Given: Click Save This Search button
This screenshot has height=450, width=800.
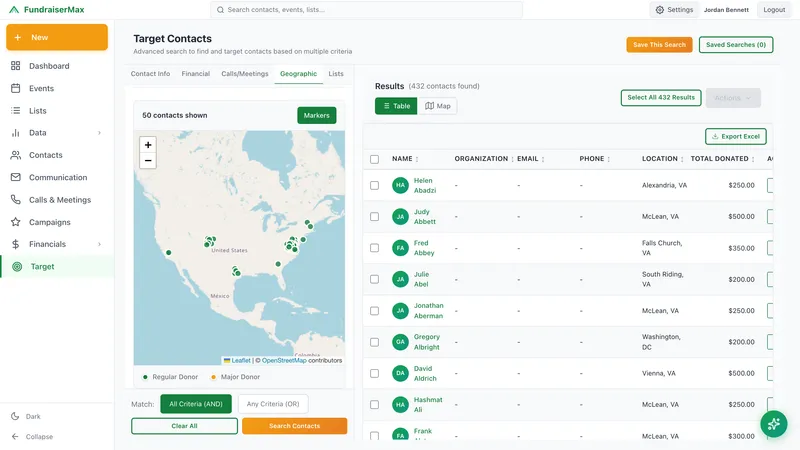Looking at the screenshot, I should point(659,45).
